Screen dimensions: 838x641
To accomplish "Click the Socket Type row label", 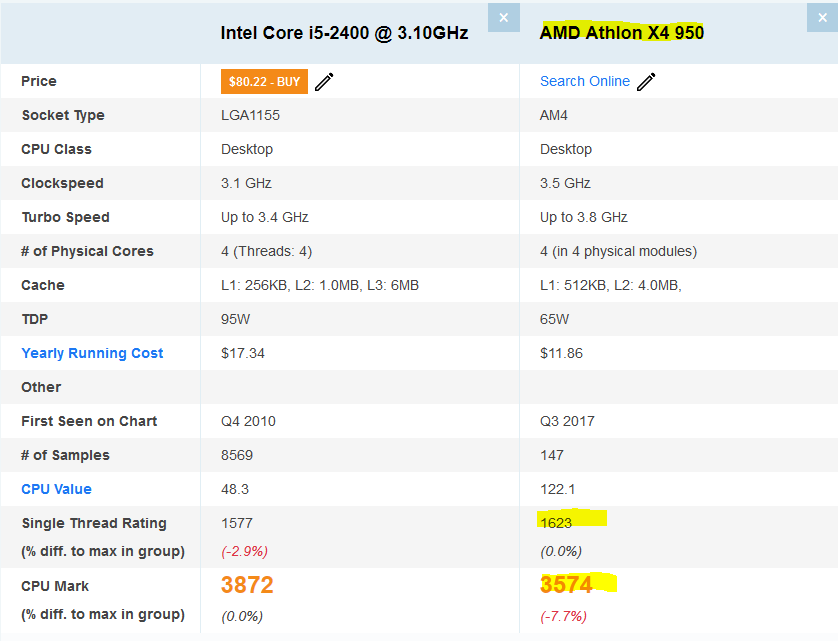I will [x=63, y=115].
